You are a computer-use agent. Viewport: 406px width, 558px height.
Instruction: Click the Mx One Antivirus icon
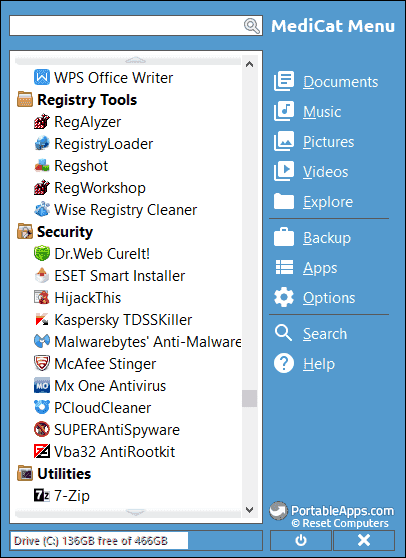[x=42, y=385]
